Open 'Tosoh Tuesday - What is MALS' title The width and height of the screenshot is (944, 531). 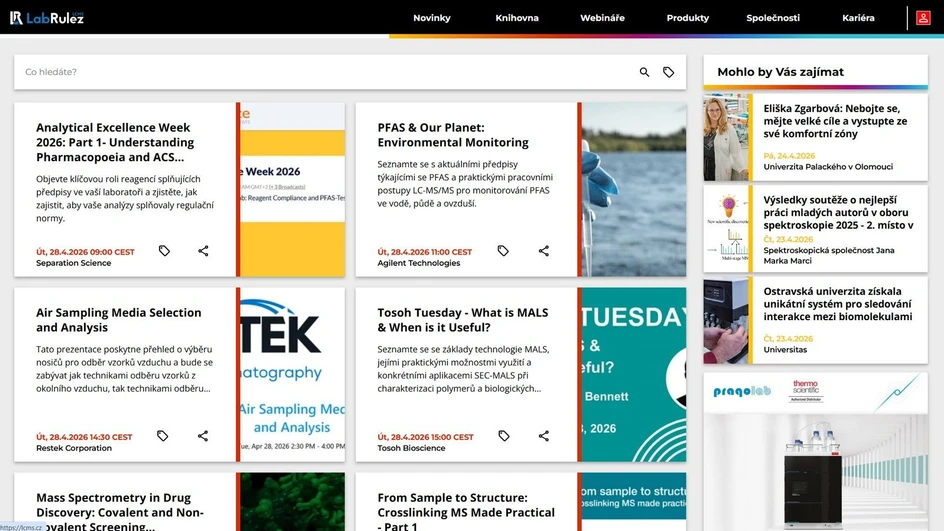[x=462, y=320]
